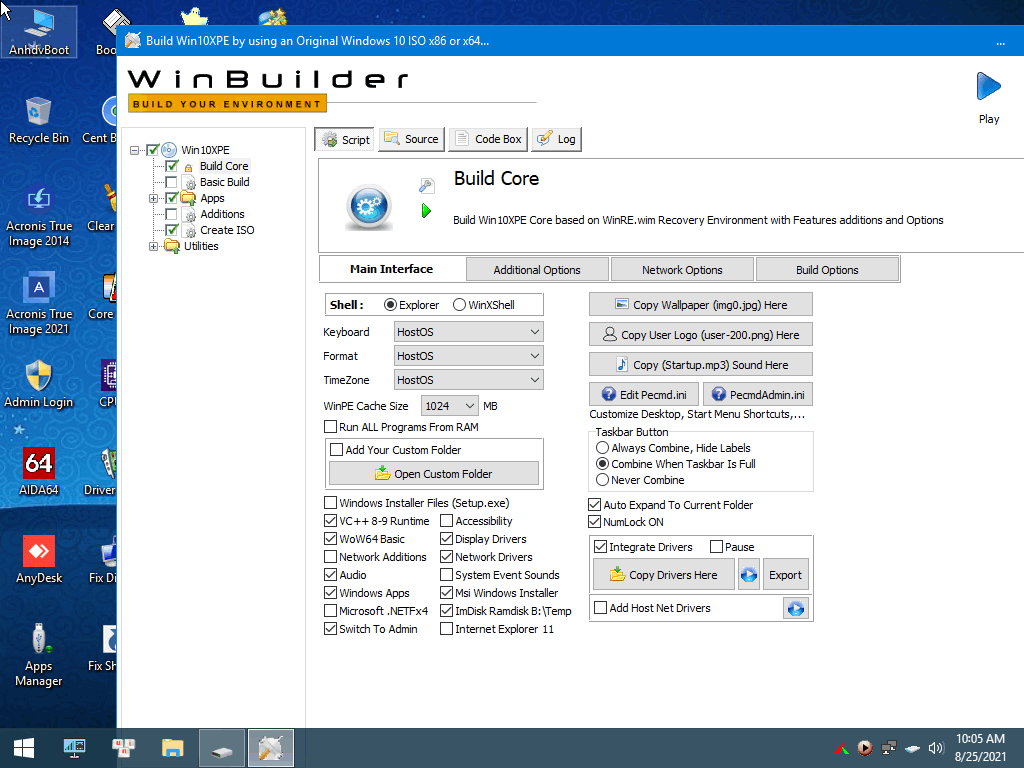1024x768 pixels.
Task: Open the Network Options tab
Action: [x=682, y=270]
